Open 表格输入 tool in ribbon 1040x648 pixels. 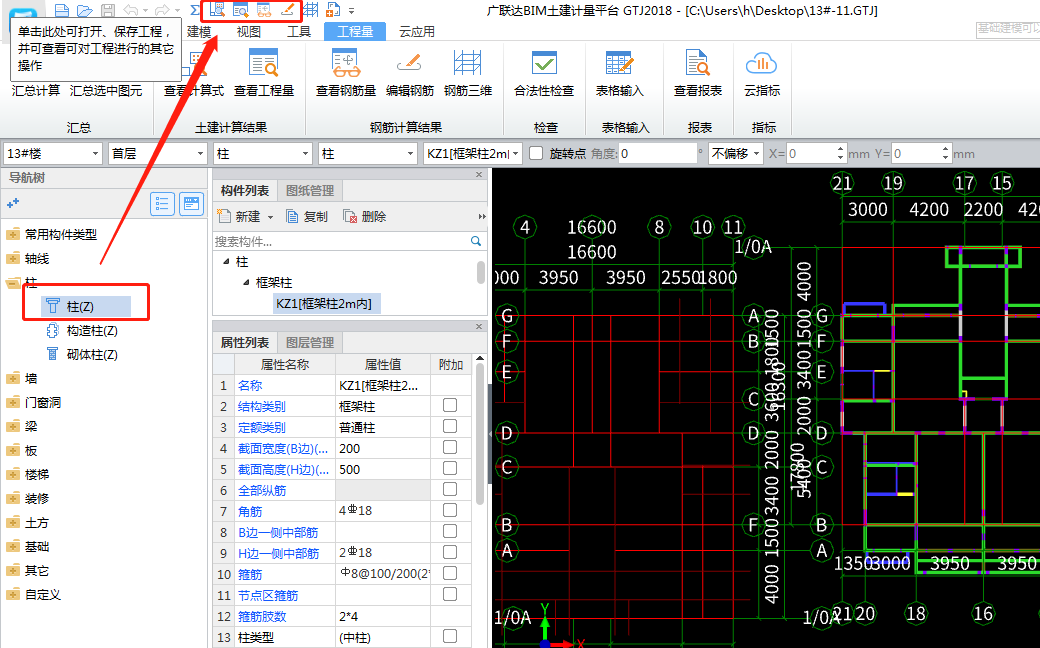pos(619,73)
